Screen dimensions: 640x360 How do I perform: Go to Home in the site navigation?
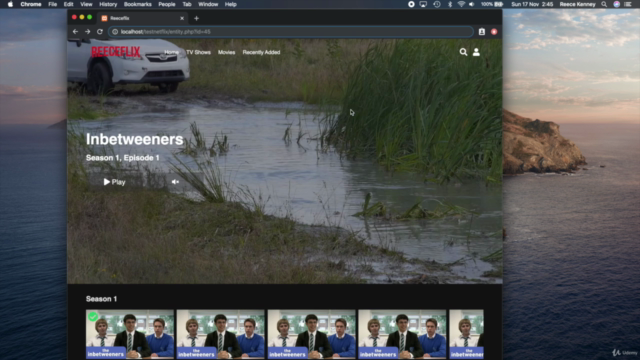[x=171, y=52]
